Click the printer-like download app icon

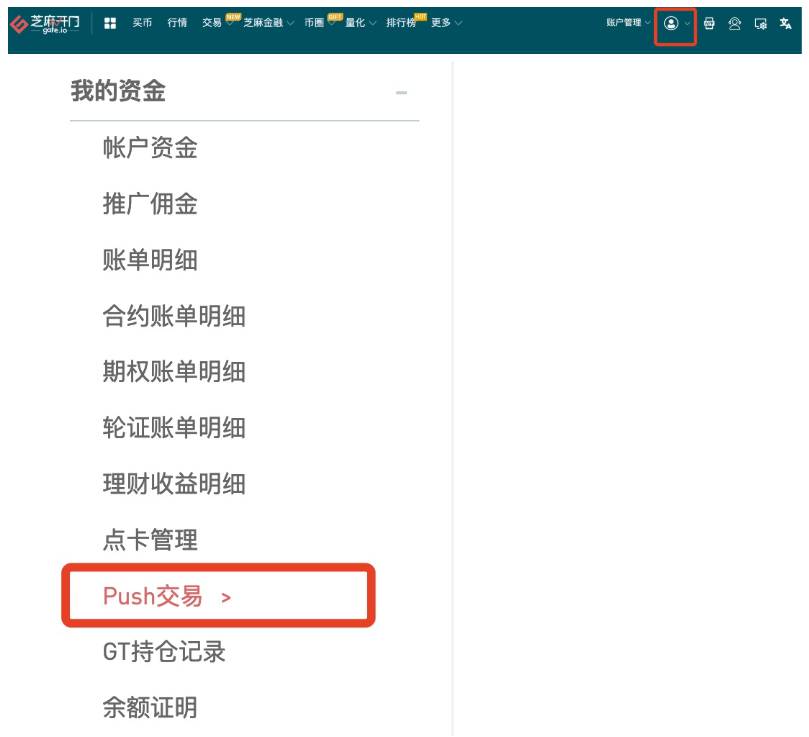coord(709,23)
